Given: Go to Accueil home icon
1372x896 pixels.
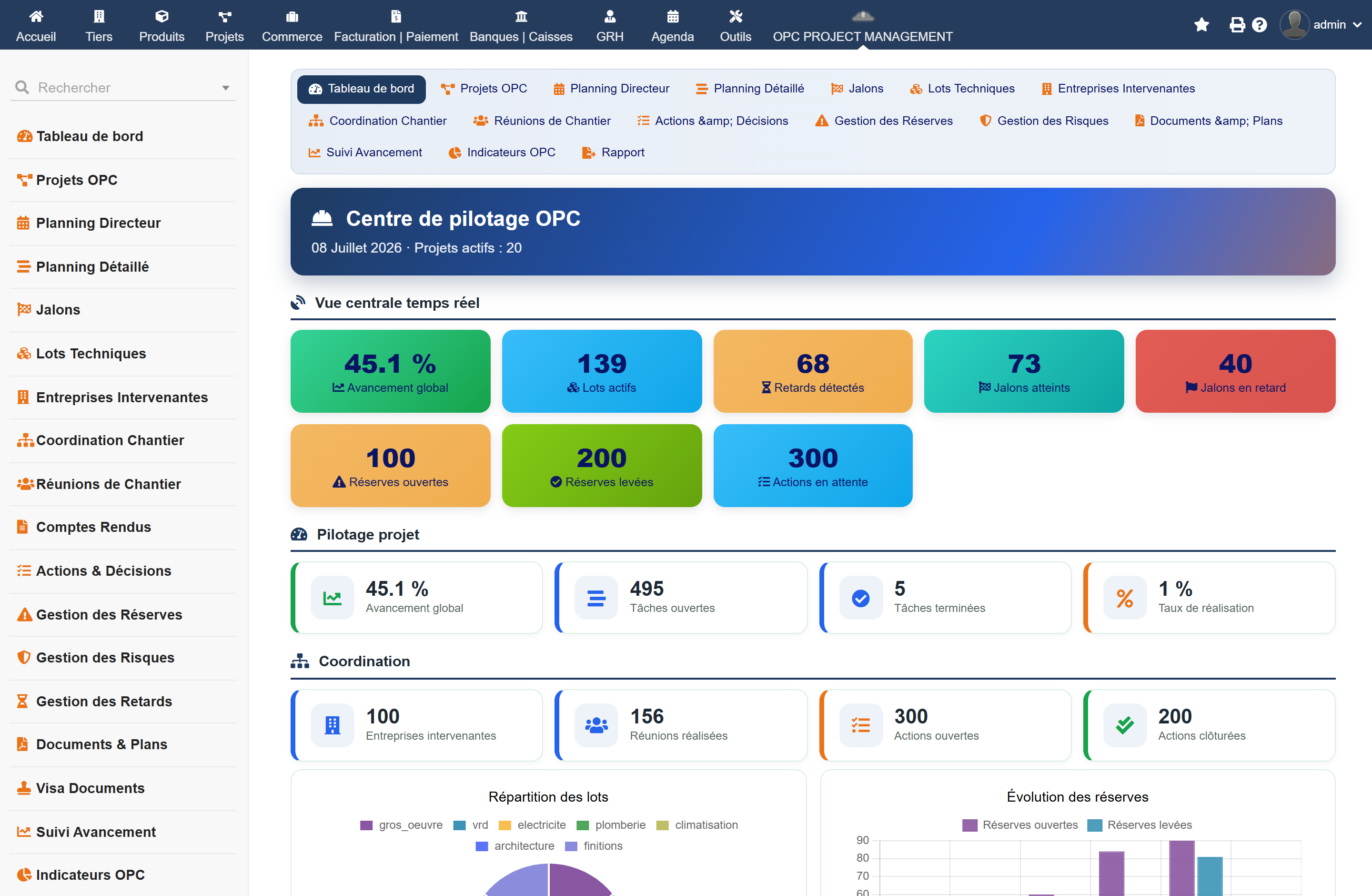Looking at the screenshot, I should (x=36, y=16).
